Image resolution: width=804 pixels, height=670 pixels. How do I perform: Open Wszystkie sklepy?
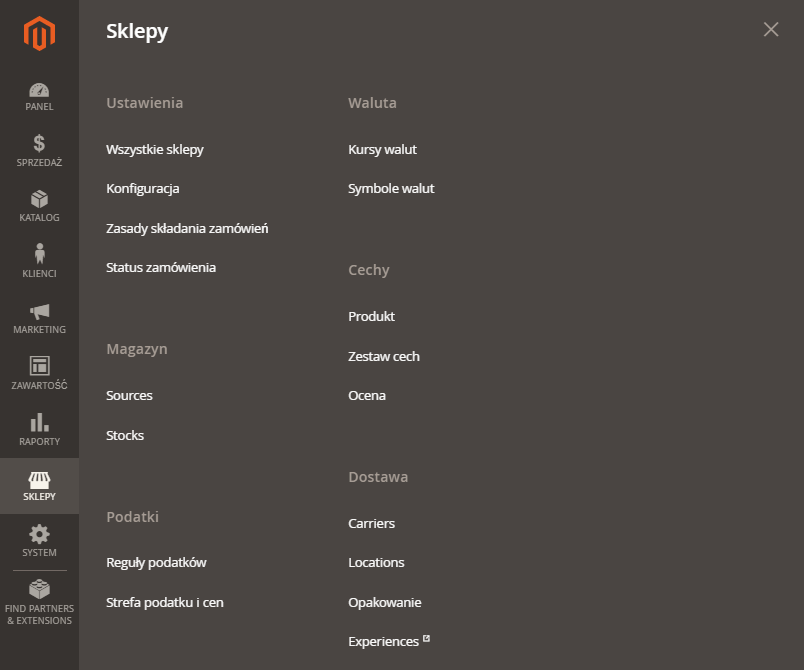[x=155, y=148]
